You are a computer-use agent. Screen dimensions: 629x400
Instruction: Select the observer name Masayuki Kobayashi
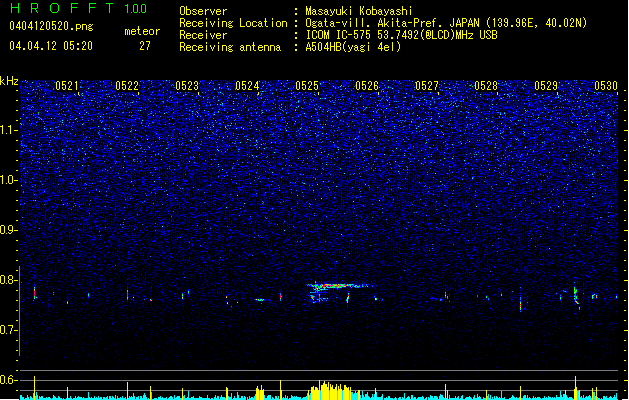358,11
